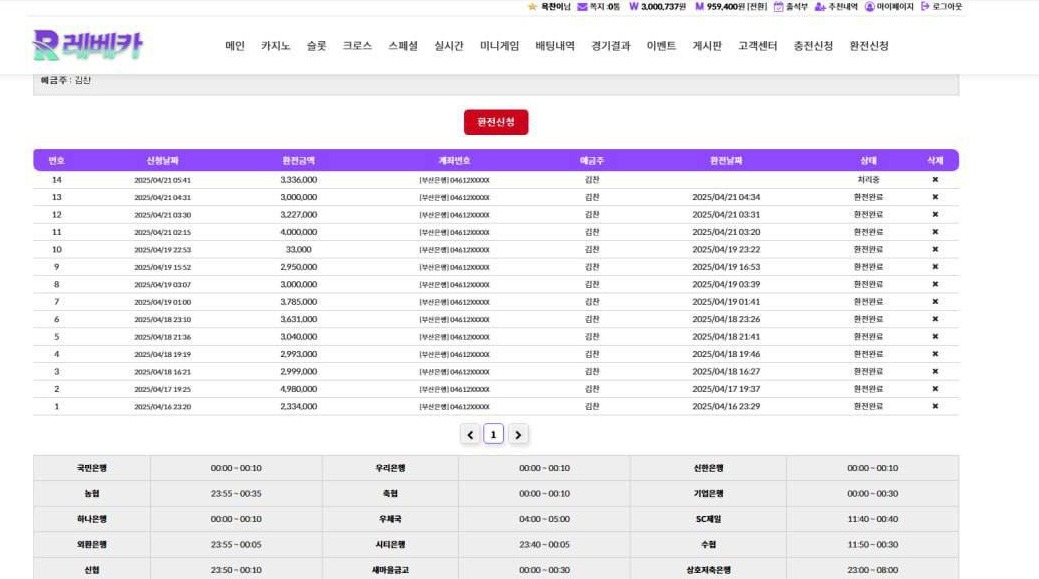Delete withdrawal row number 1
The image size is (1039, 579).
(935, 407)
